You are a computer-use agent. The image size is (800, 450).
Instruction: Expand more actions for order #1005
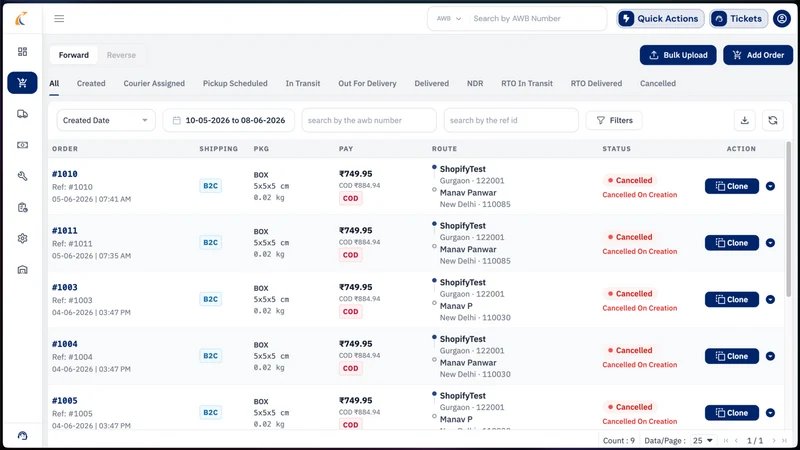click(770, 413)
